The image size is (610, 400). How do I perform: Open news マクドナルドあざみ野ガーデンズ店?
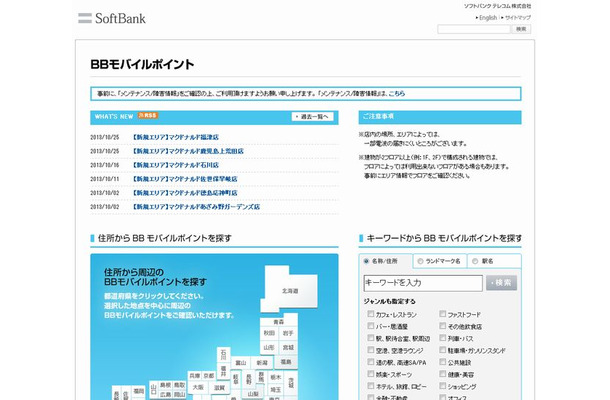(x=196, y=207)
